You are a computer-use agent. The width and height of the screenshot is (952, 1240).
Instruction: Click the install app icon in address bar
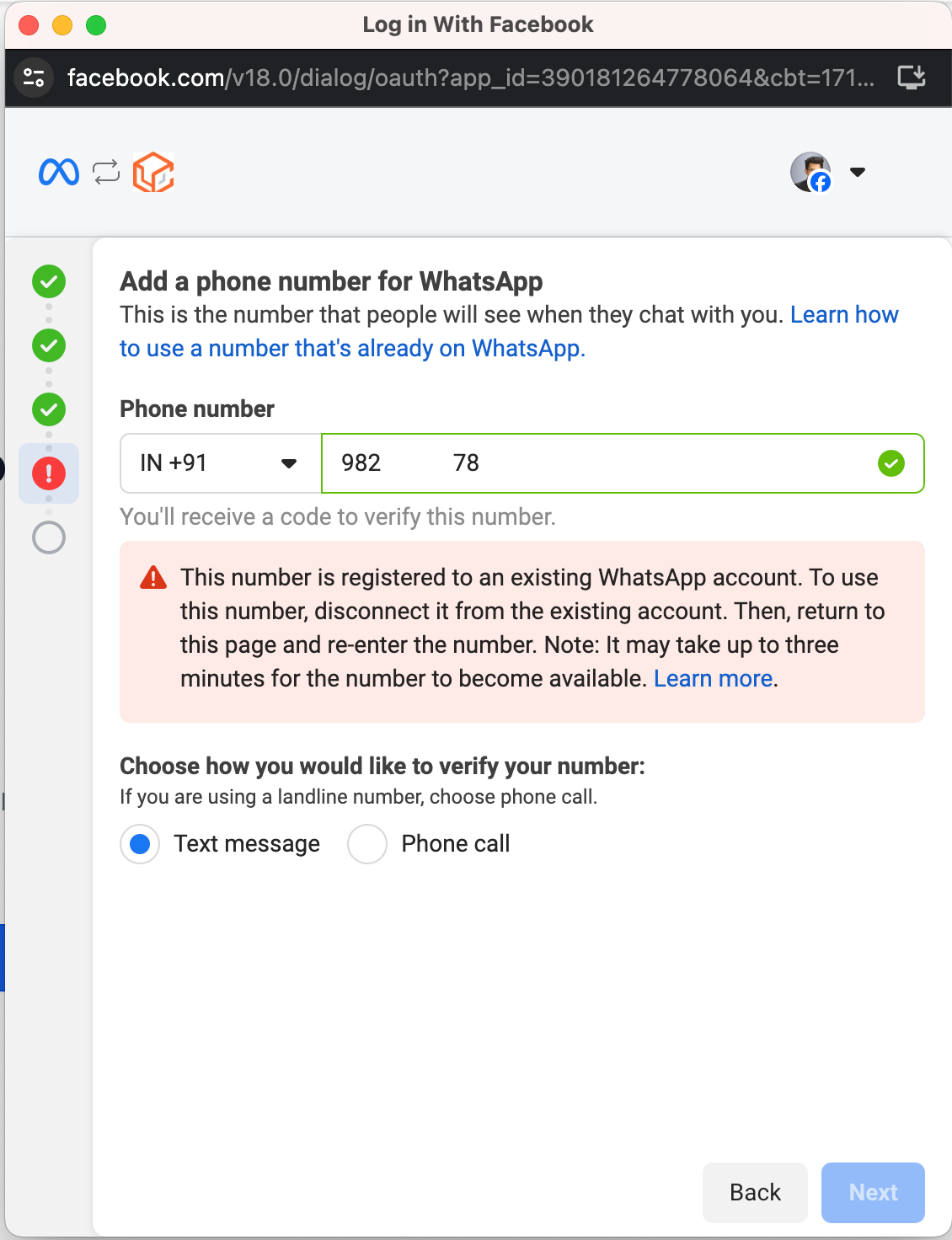(x=912, y=77)
